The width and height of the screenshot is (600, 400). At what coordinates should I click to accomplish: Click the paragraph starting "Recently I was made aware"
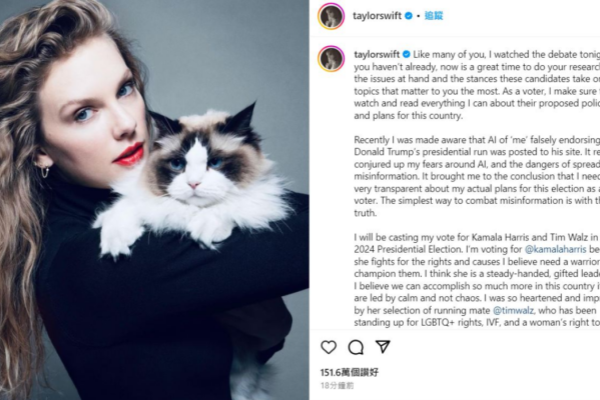(477, 176)
